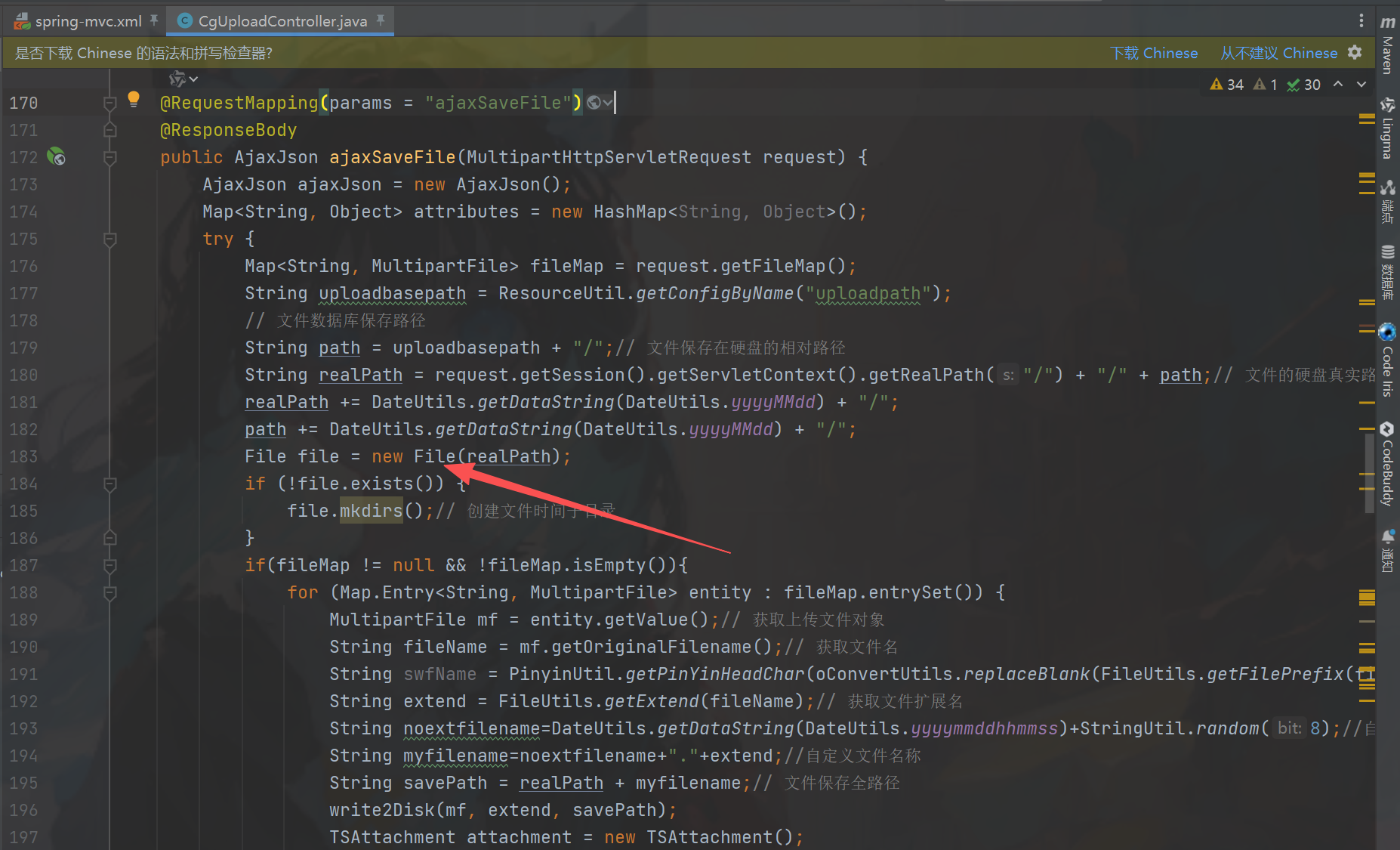1400x850 pixels.
Task: Open grammar checker banner settings gear
Action: tap(1355, 52)
